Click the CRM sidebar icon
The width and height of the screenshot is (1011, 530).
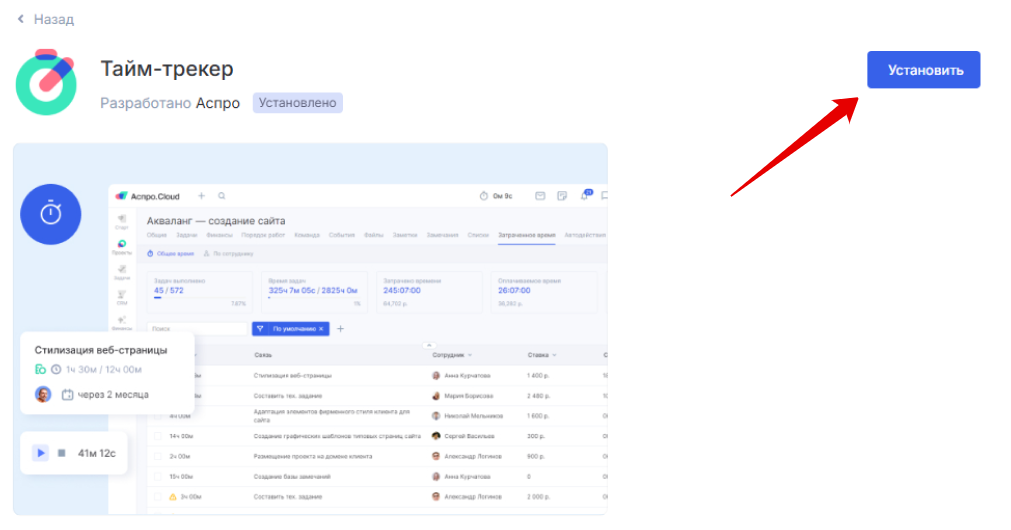[121, 297]
